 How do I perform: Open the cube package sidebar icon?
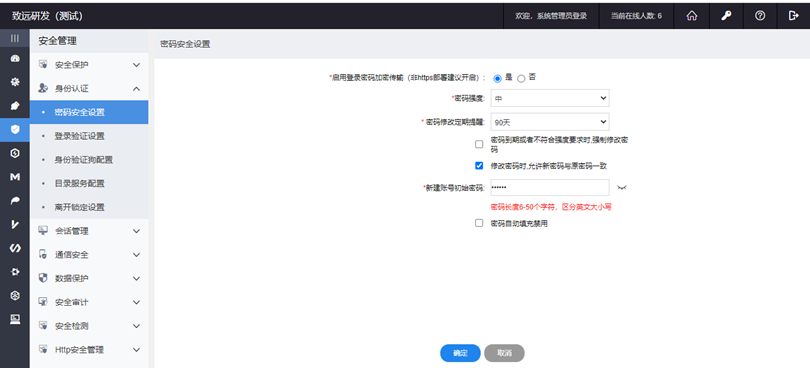tap(15, 295)
